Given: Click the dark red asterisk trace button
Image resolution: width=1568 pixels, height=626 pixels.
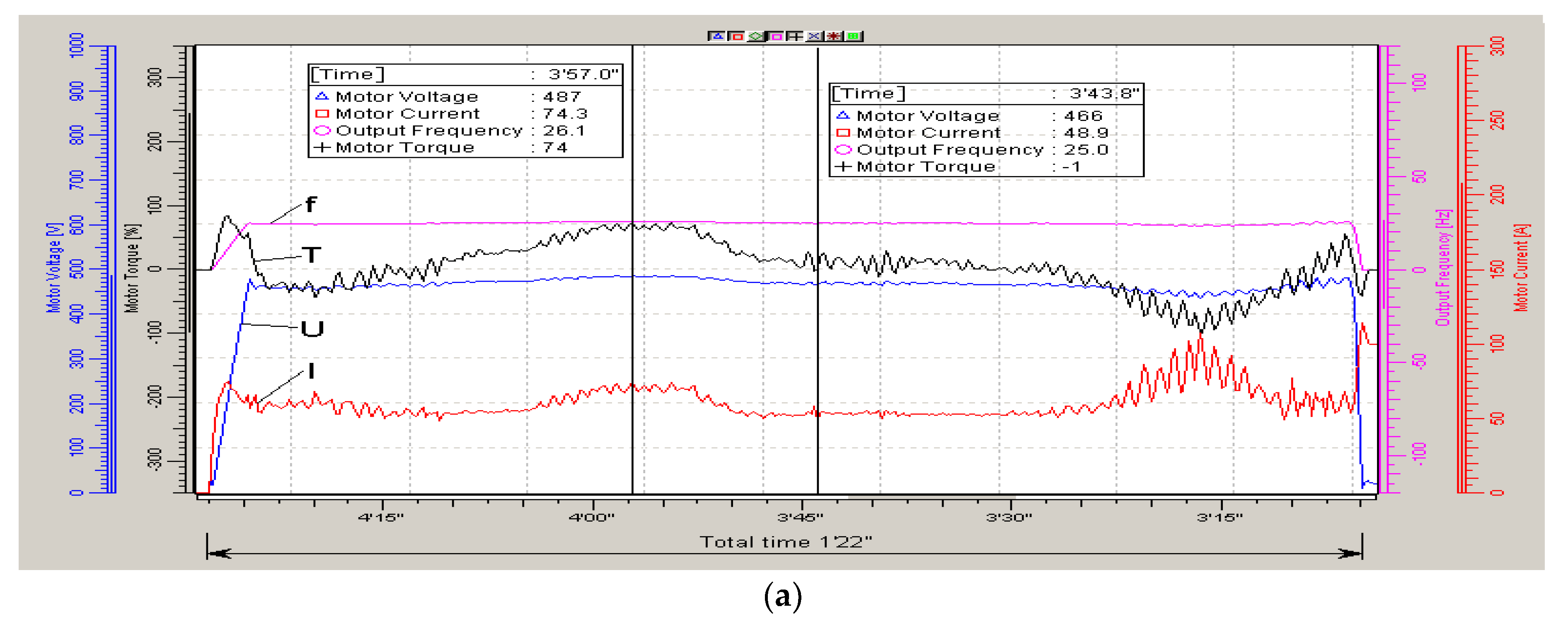Looking at the screenshot, I should (x=834, y=36).
